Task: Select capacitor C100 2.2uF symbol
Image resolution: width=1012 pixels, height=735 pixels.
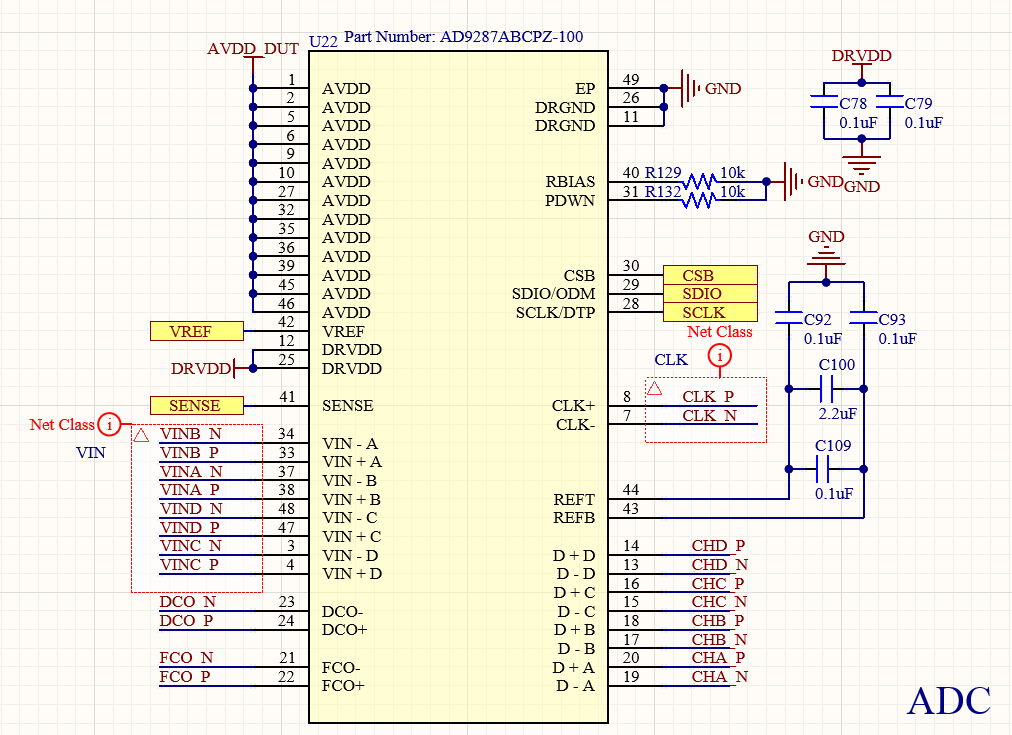Action: click(827, 388)
